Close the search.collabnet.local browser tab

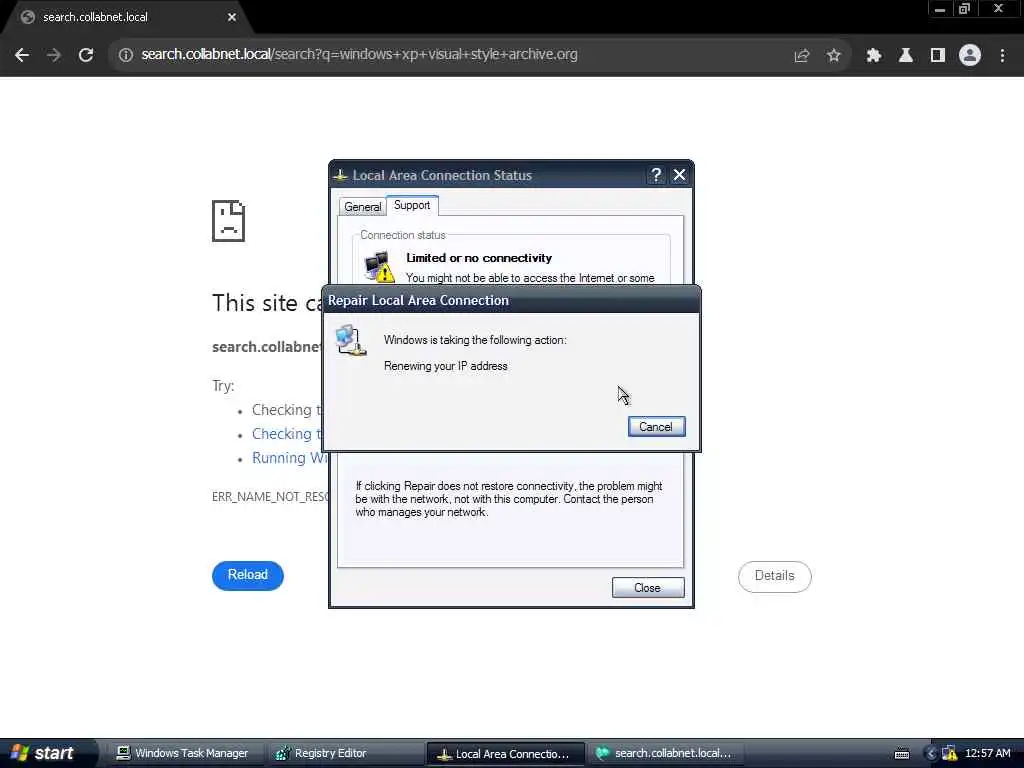pos(232,17)
